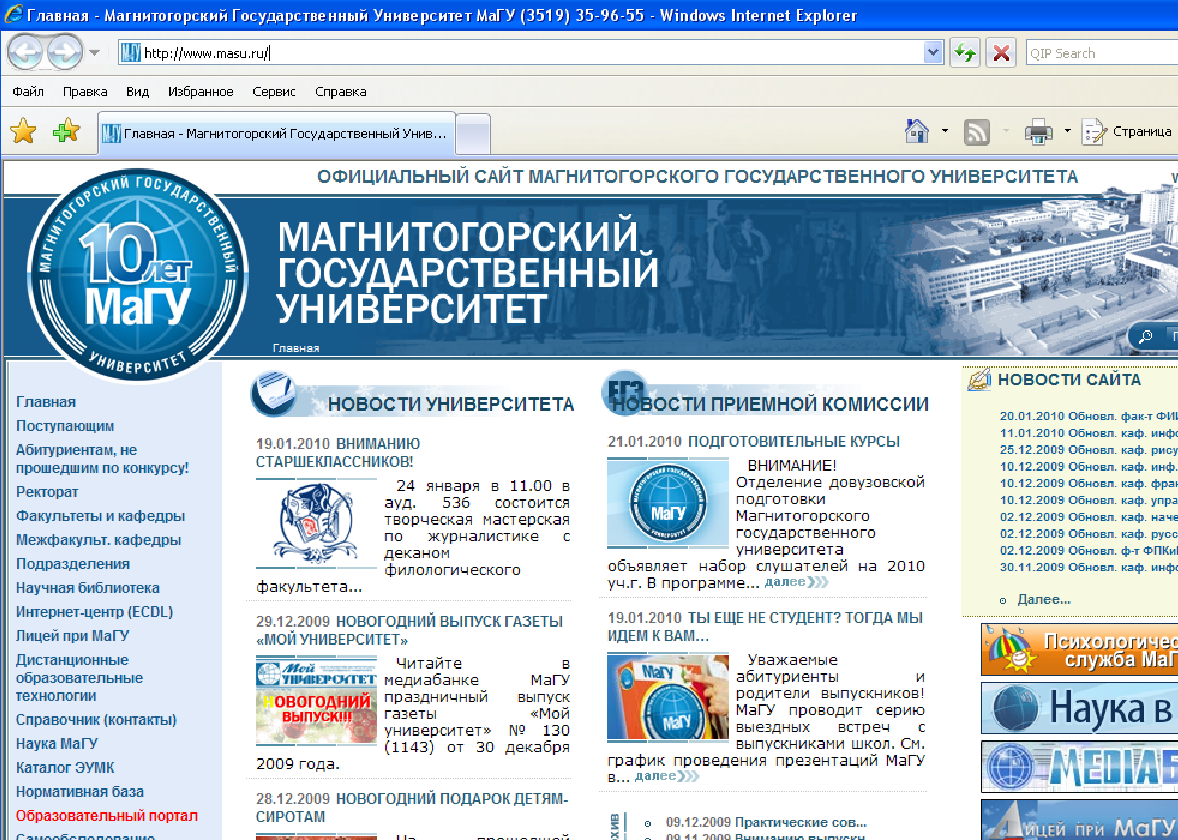Viewport: 1178px width, 840px height.
Task: Click the Home page house icon
Action: (917, 131)
